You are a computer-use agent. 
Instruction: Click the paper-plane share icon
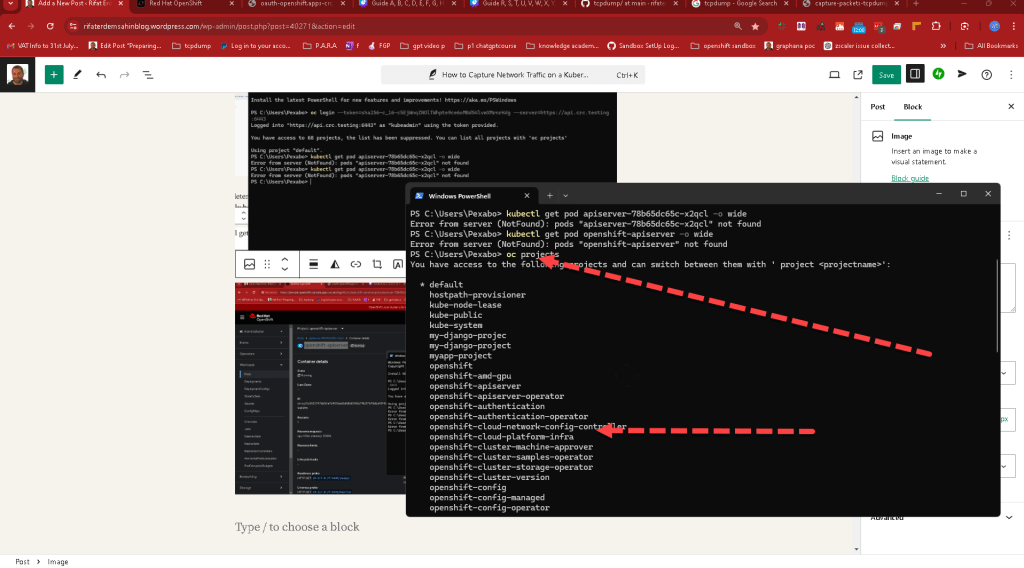click(962, 74)
